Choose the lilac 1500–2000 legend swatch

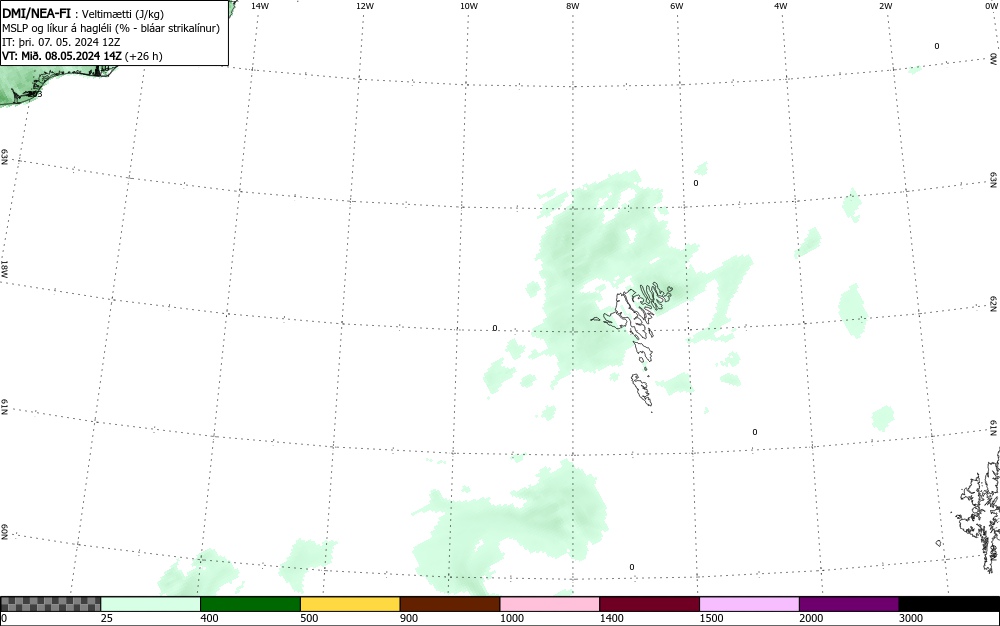point(749,604)
